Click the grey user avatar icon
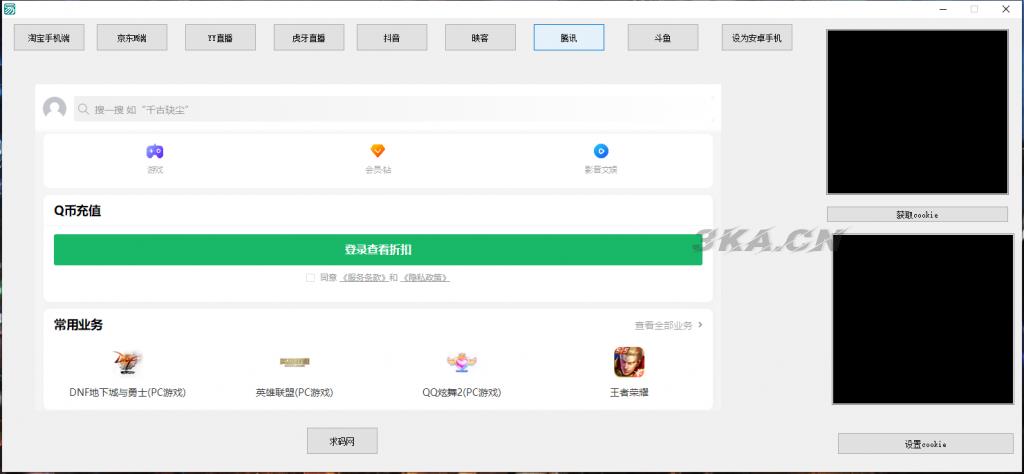The height and width of the screenshot is (474, 1024). [x=54, y=108]
